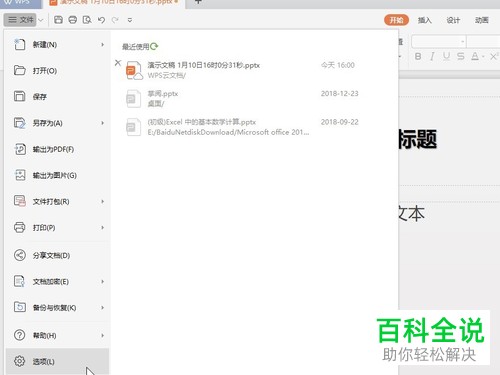This screenshot has height=375, width=500.
Task: Select the presentation document tab
Action: [x=115, y=2]
